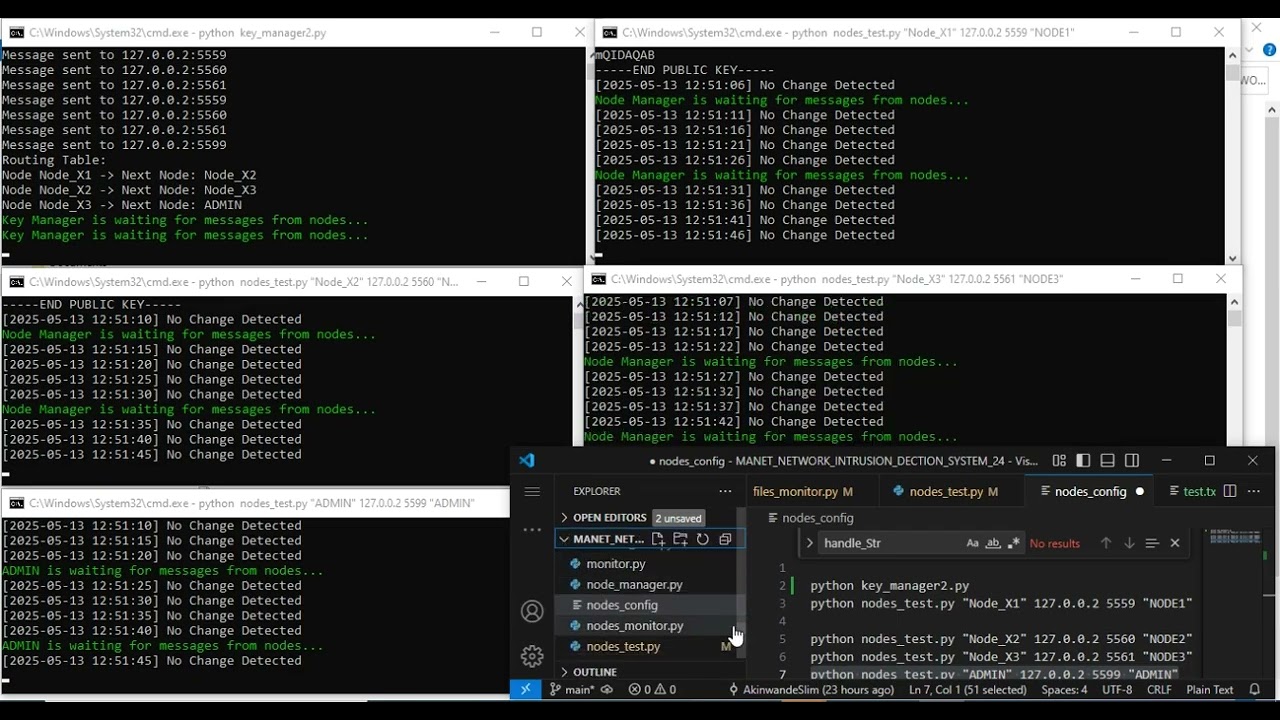The image size is (1280, 720).
Task: Click cmd icon in Node_X2 window title bar
Action: [x=16, y=282]
